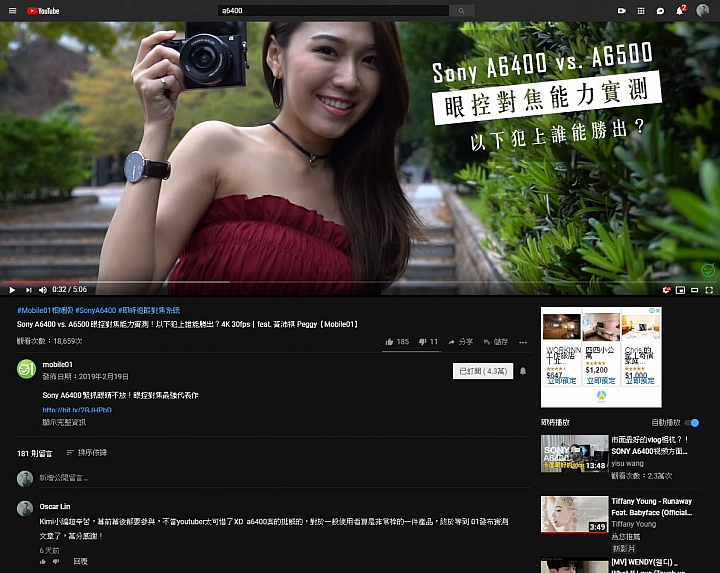Click the yisu wang channel name
Image resolution: width=720 pixels, height=573 pixels.
pos(627,463)
